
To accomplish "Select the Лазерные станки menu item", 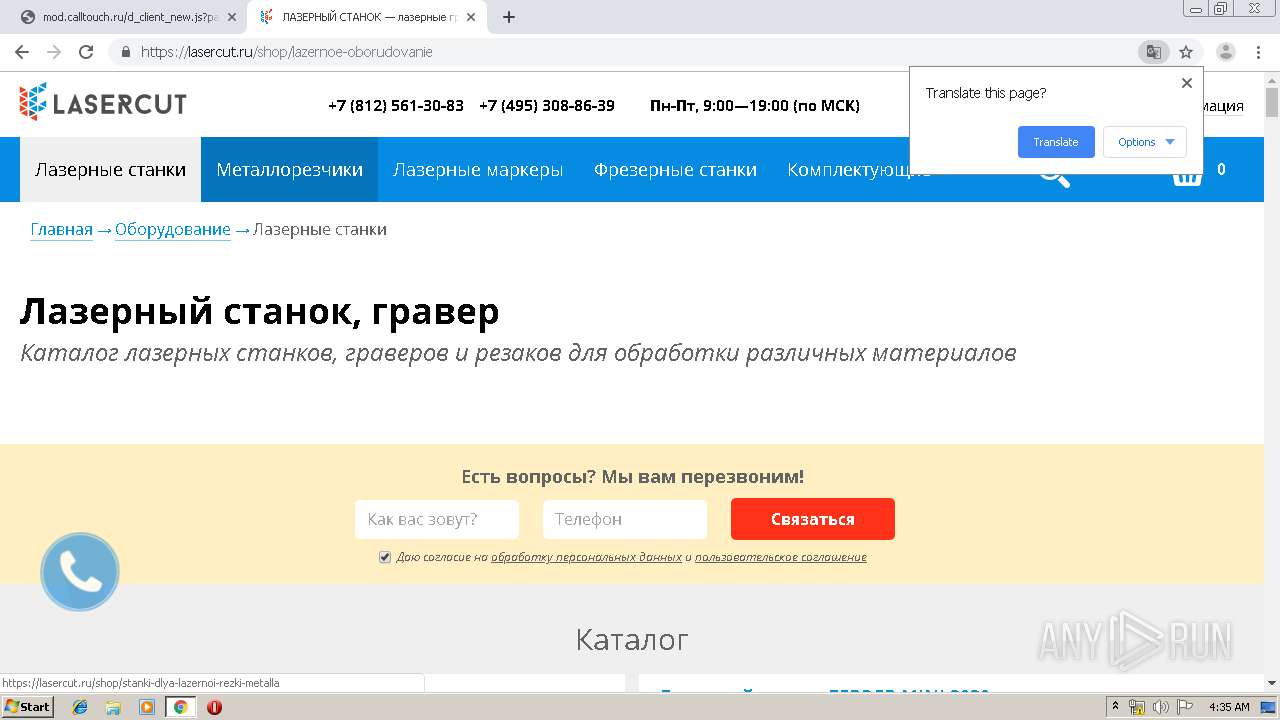I will tap(110, 170).
